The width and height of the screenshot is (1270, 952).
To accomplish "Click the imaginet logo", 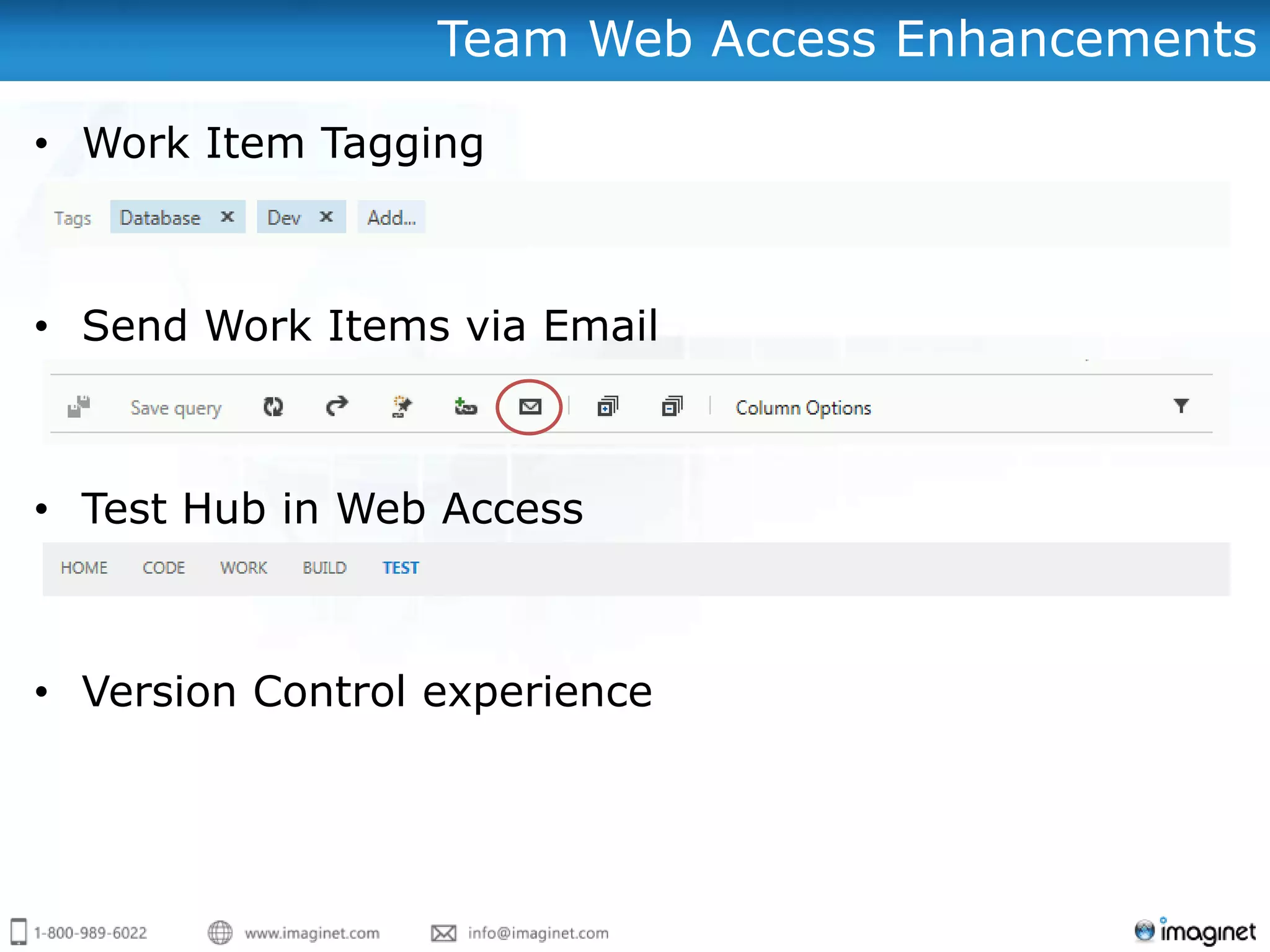I will (1195, 931).
